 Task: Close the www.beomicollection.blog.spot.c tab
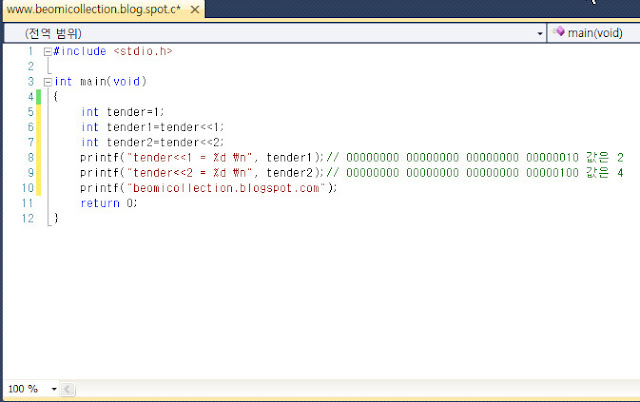pos(195,9)
